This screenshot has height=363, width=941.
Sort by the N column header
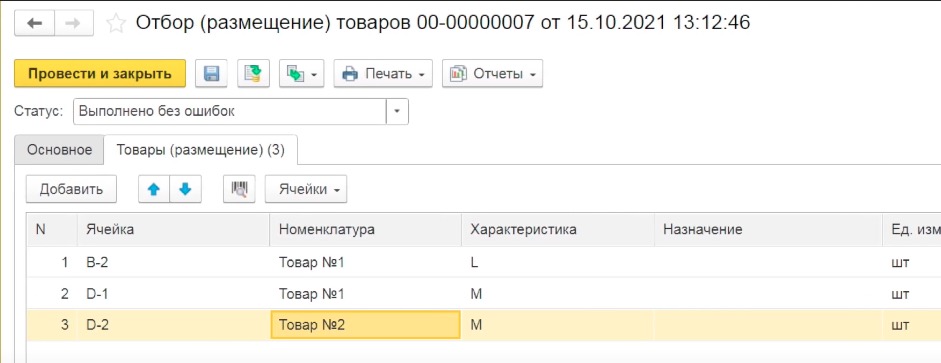(x=52, y=229)
